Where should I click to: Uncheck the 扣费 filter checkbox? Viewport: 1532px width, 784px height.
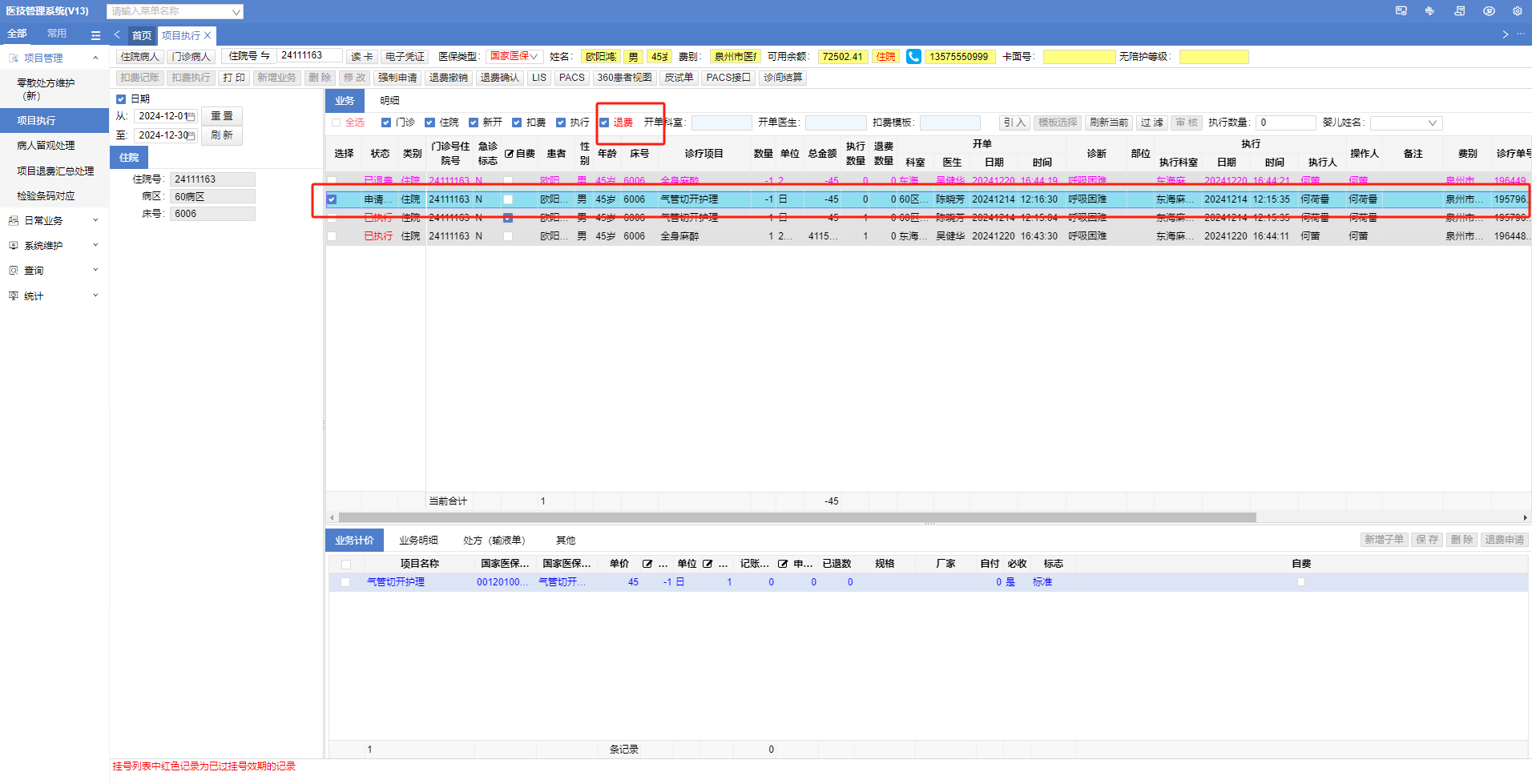tap(517, 123)
